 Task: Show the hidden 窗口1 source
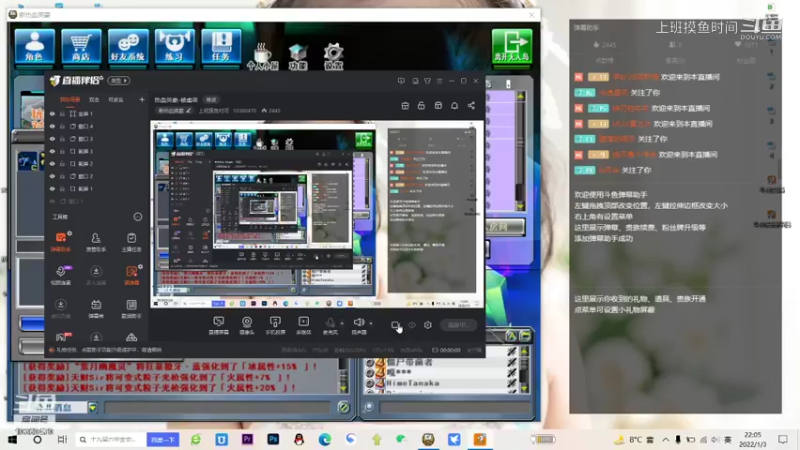pyautogui.click(x=52, y=201)
